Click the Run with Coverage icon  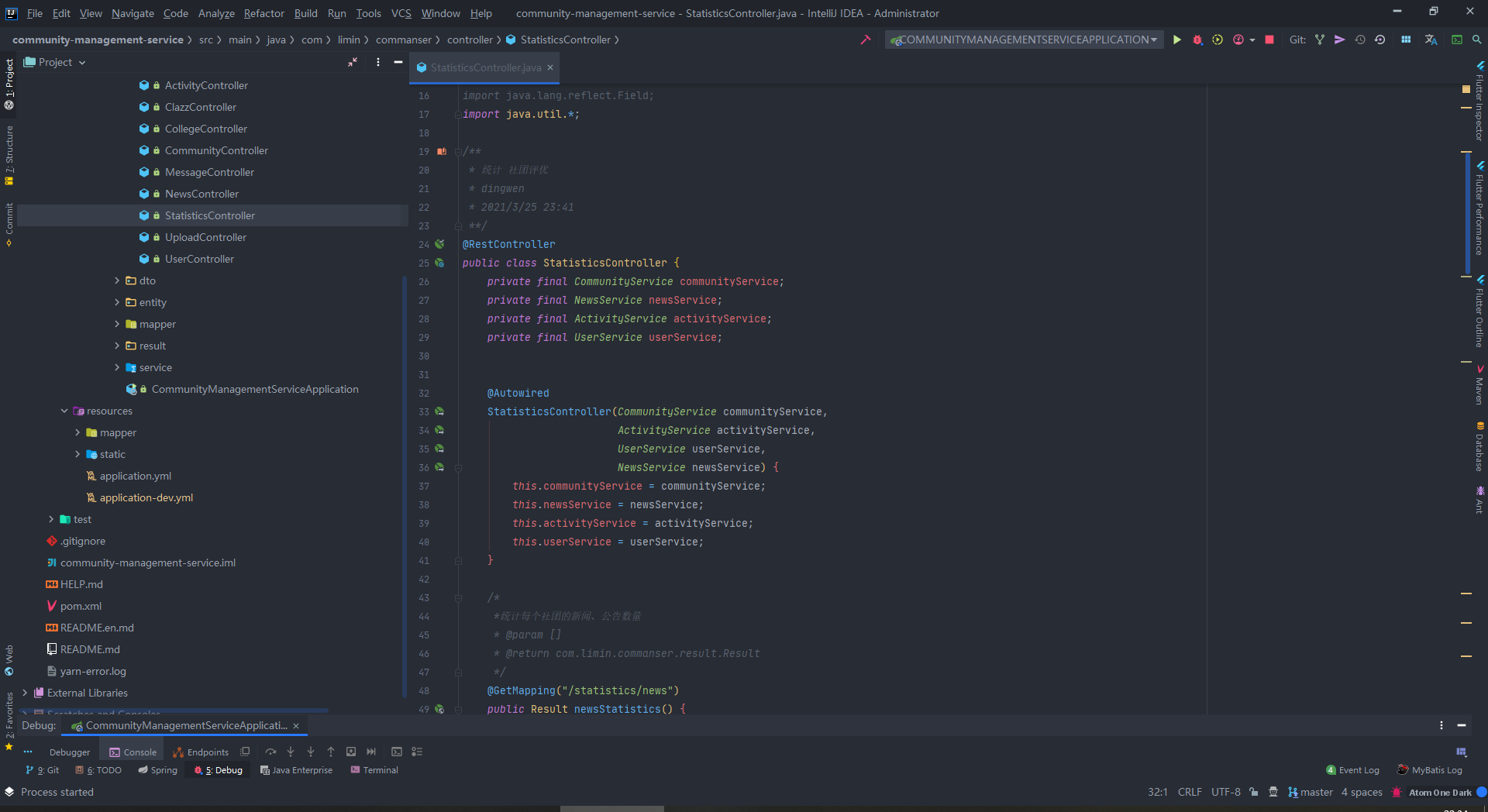(x=1218, y=40)
